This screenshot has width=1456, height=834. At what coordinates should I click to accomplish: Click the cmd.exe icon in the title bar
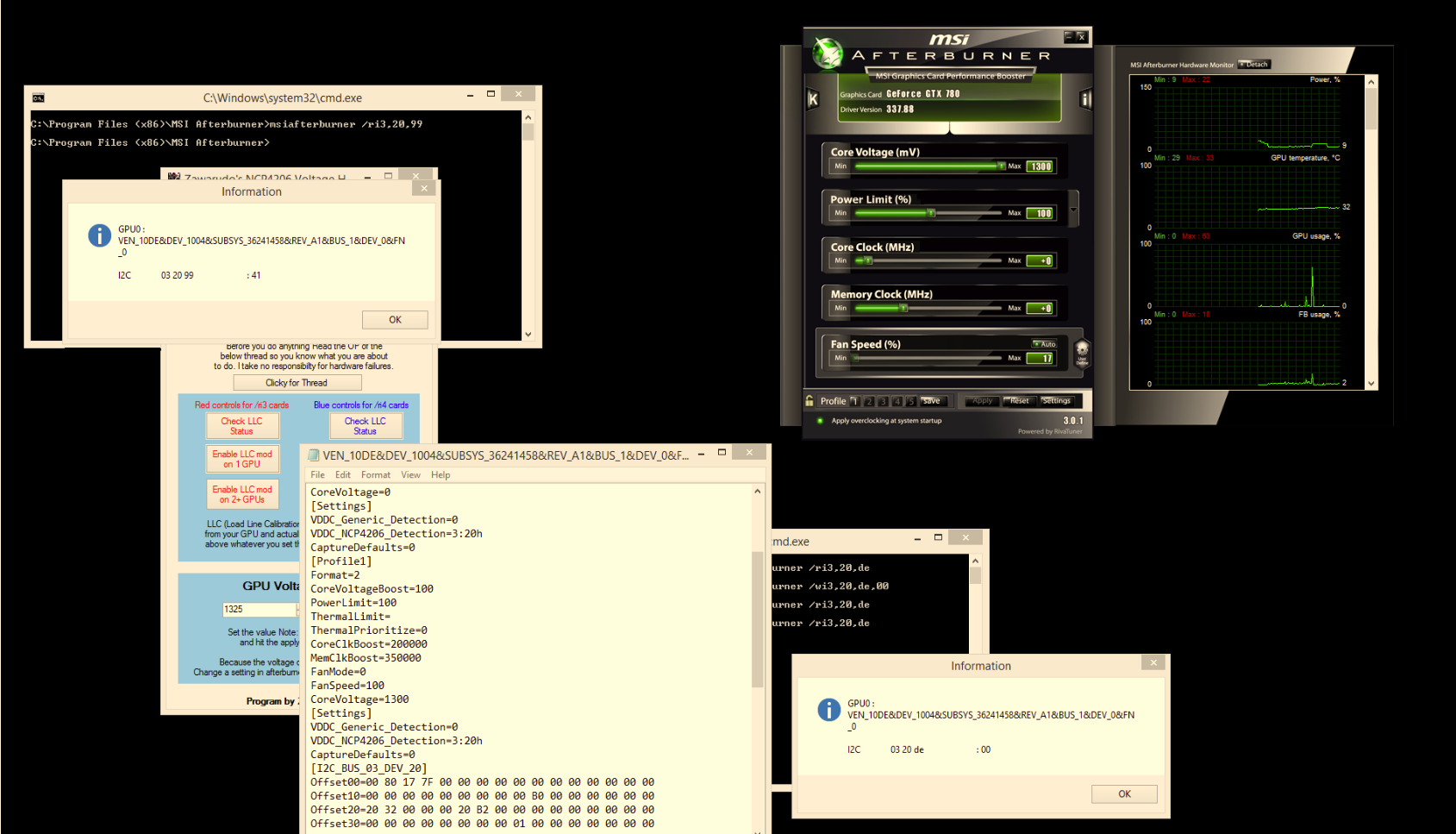38,97
